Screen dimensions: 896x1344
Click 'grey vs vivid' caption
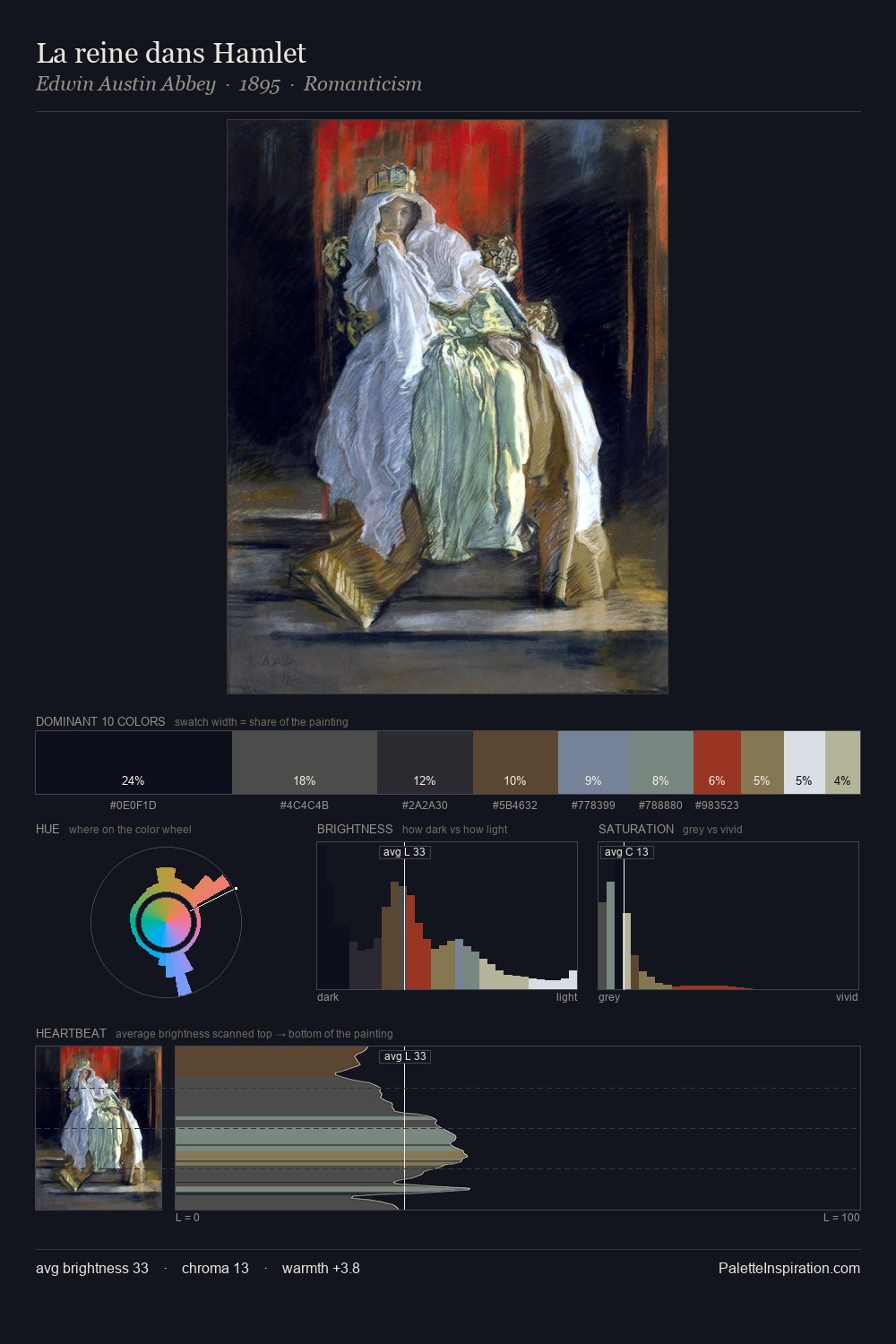[x=712, y=830]
